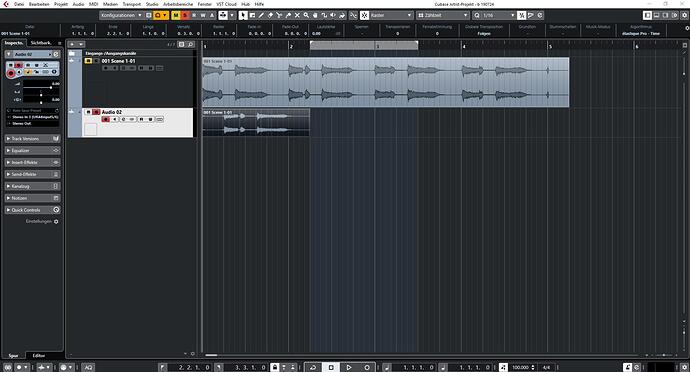Click the locator range in ruler

(x=364, y=45)
